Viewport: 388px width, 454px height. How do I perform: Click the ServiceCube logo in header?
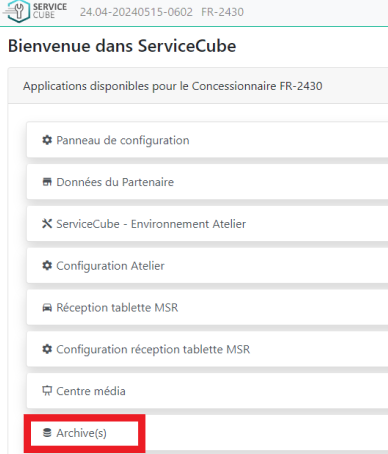pos(35,11)
